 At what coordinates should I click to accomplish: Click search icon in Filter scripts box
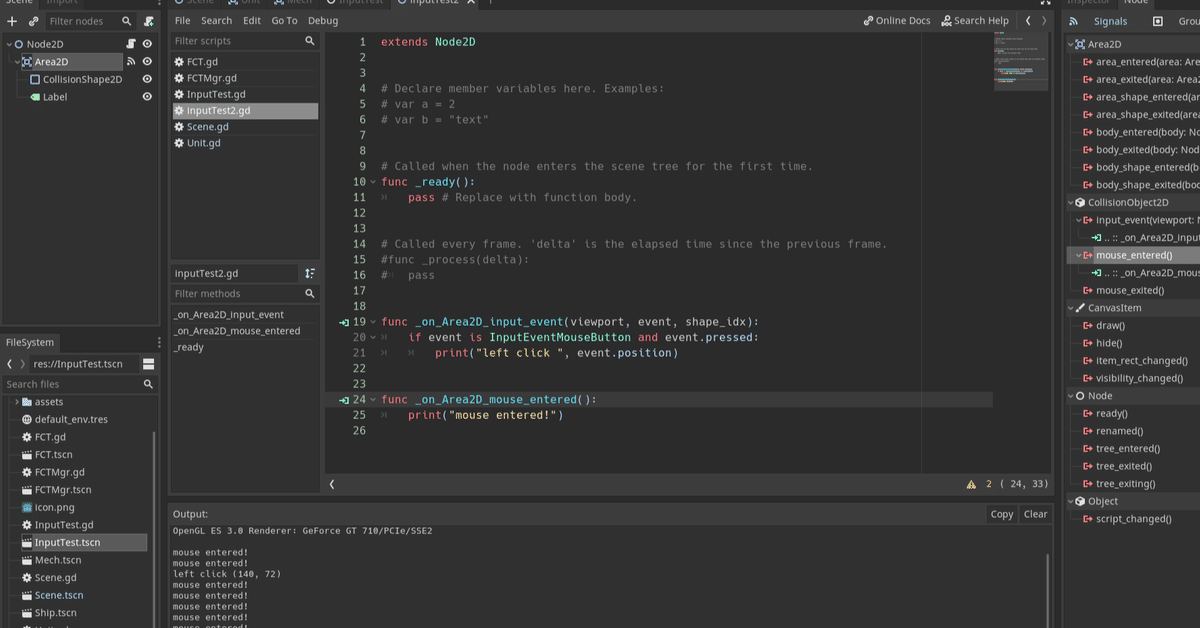[310, 41]
